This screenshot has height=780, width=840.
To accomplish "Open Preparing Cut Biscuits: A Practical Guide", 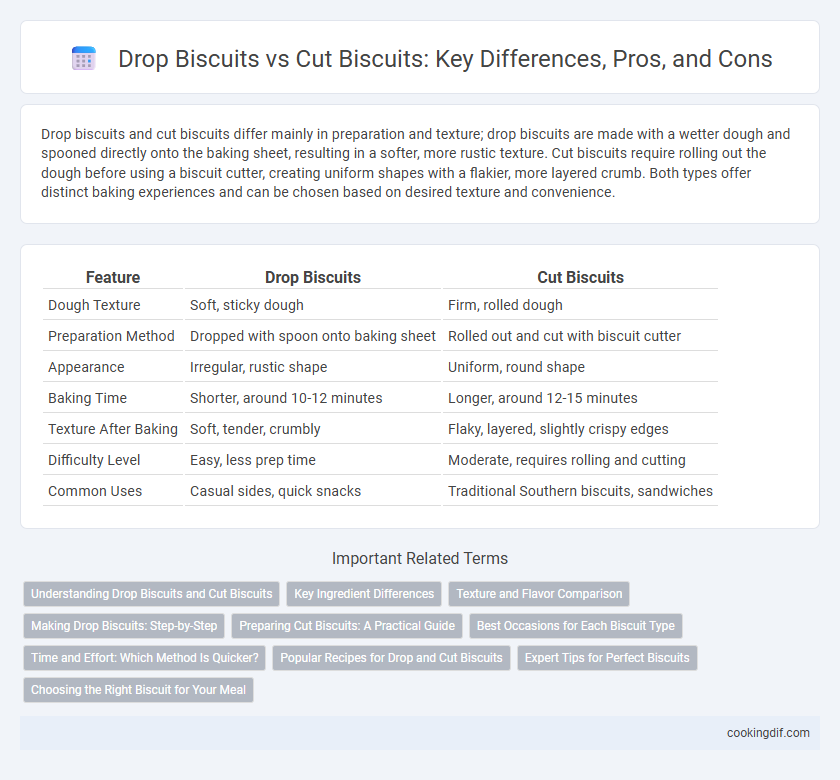I will 347,626.
